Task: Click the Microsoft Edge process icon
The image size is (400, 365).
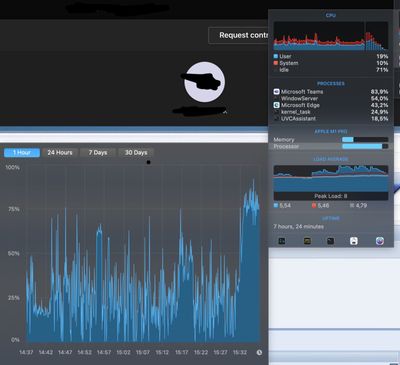Action: point(276,105)
